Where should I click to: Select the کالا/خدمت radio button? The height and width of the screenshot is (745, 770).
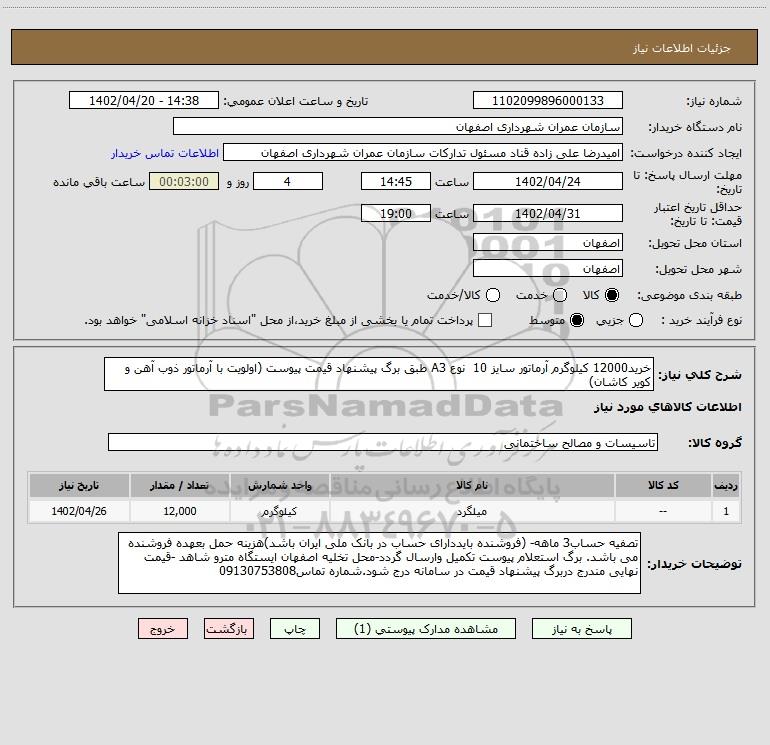[x=493, y=295]
